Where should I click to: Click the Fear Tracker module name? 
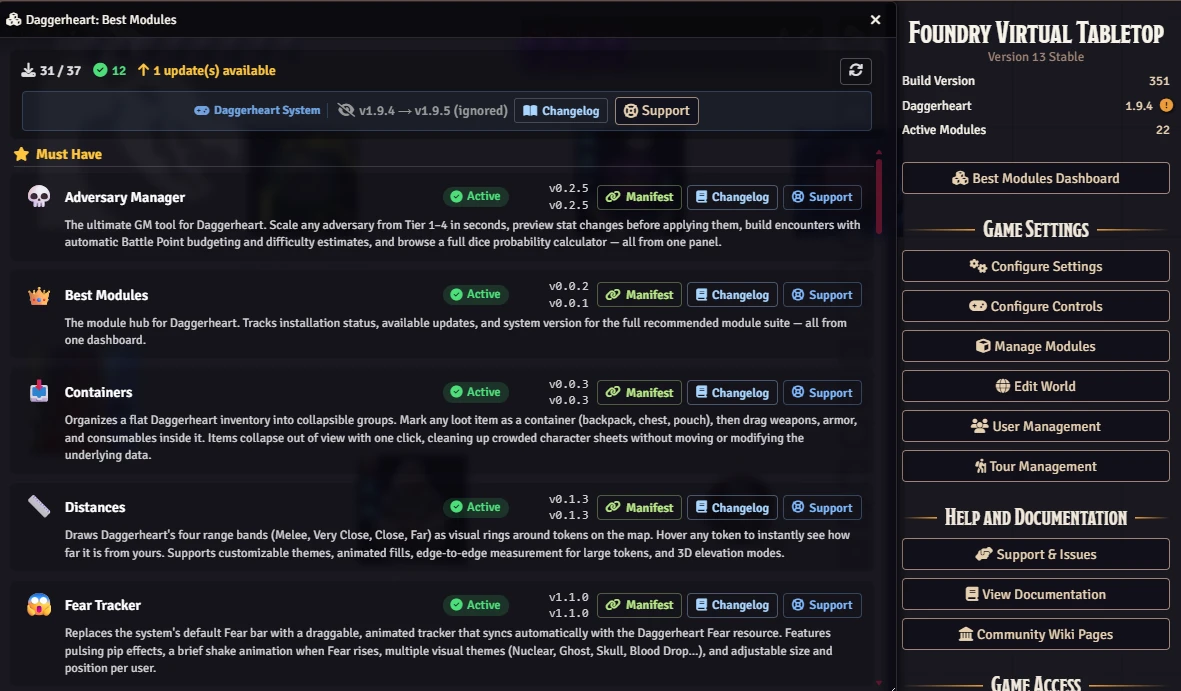pyautogui.click(x=102, y=605)
